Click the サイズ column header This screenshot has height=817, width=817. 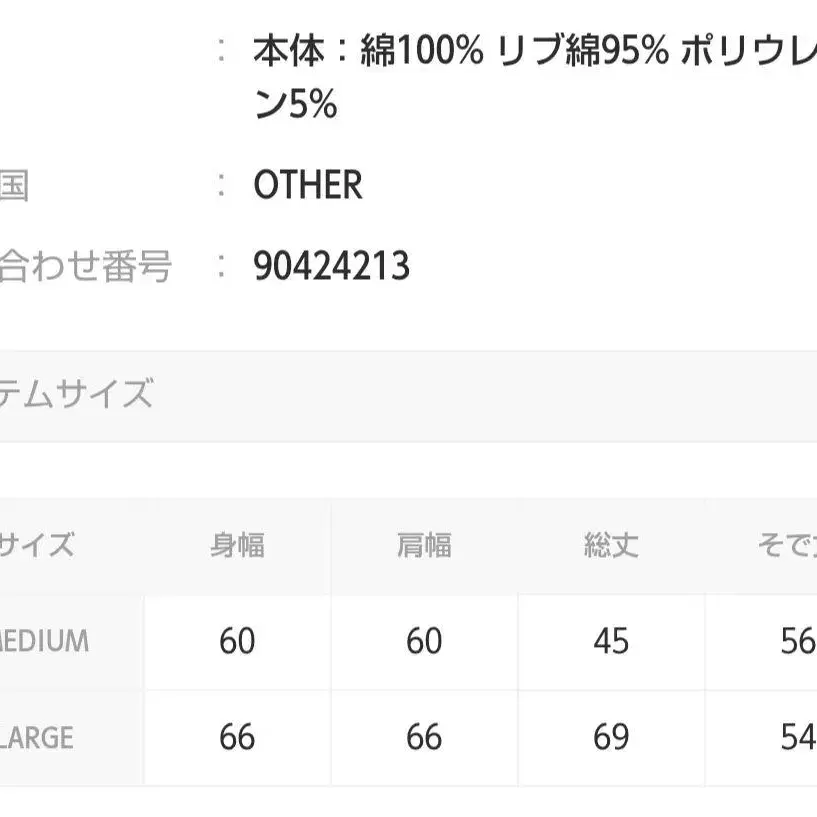coord(37,545)
